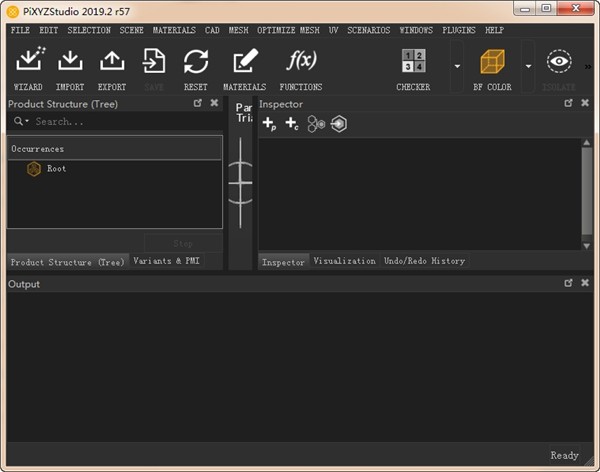This screenshot has height=472, width=600.
Task: Open the HELP menu
Action: [x=494, y=30]
